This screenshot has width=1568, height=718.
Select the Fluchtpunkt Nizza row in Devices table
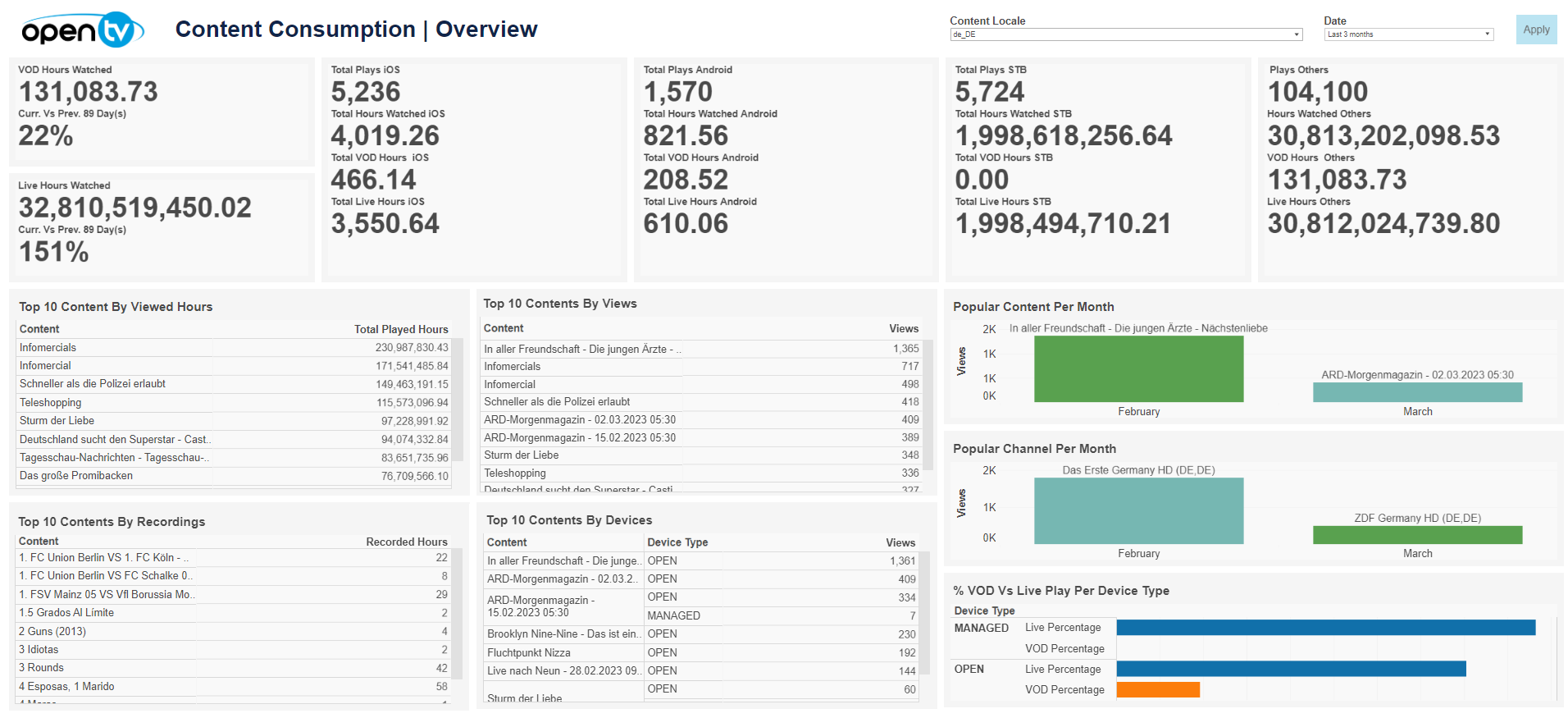[x=701, y=653]
